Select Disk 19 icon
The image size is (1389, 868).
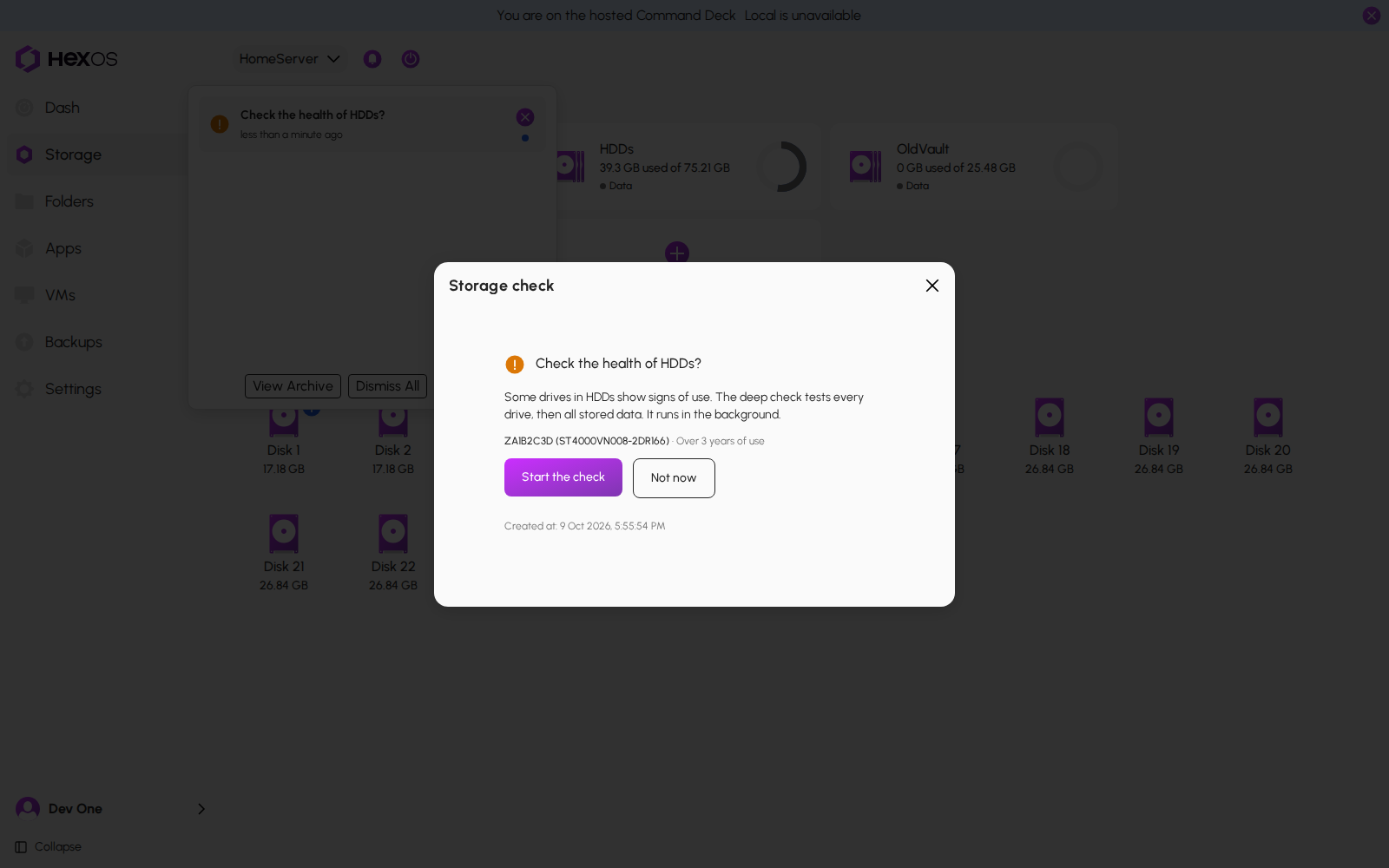pyautogui.click(x=1159, y=418)
